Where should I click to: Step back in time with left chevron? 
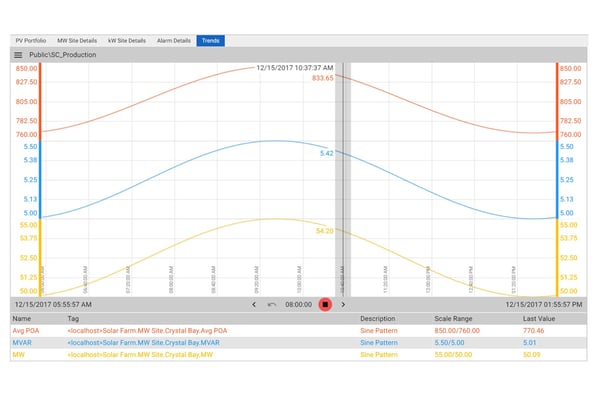coord(254,305)
